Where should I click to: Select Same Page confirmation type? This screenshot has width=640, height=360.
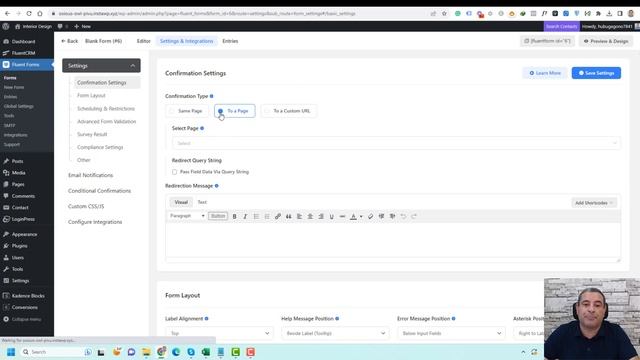point(187,111)
